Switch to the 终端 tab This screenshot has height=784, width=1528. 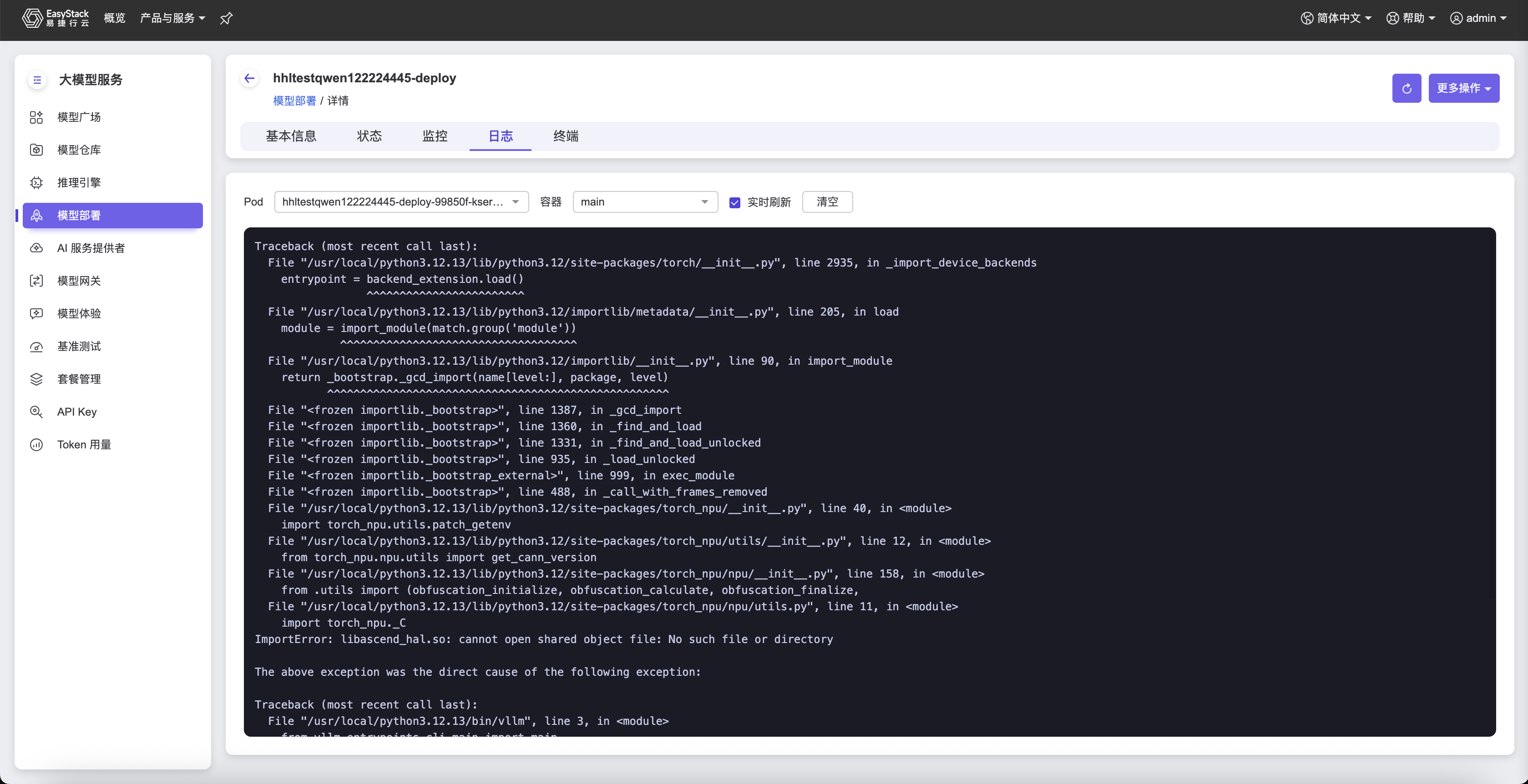[x=565, y=136]
